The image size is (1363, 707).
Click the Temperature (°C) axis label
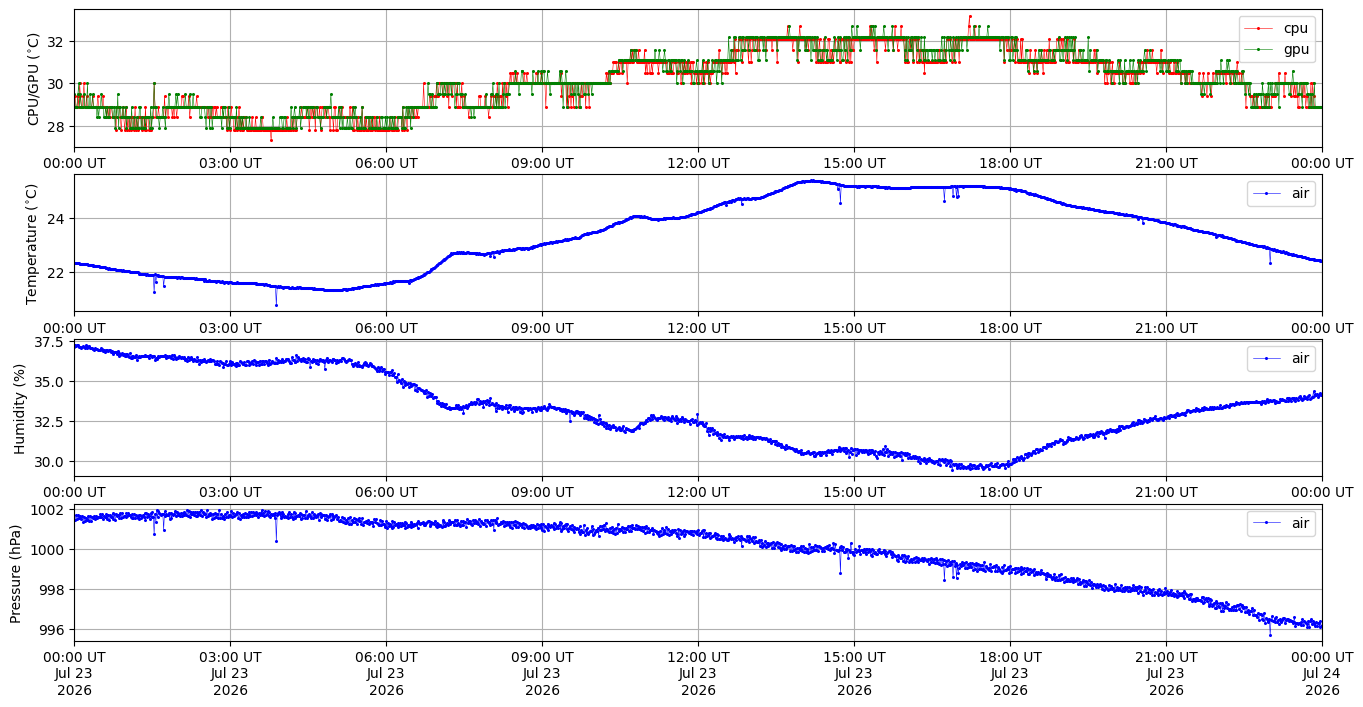(32, 244)
